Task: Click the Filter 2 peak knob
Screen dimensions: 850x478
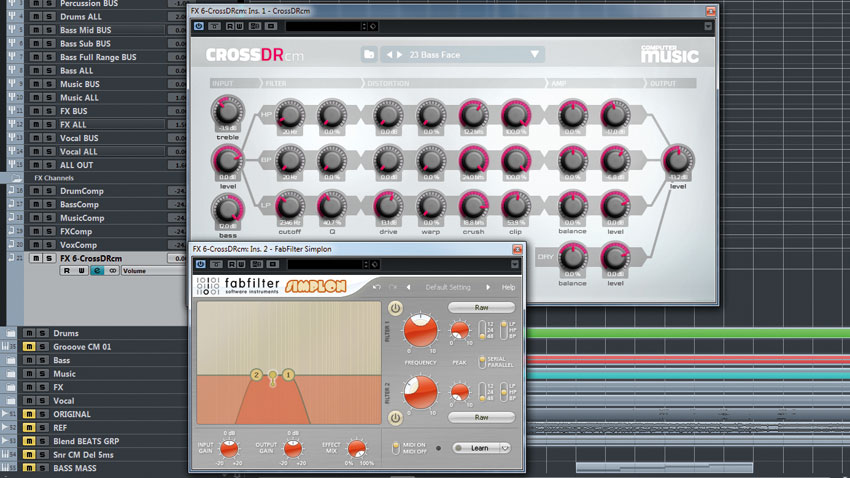Action: click(x=460, y=391)
